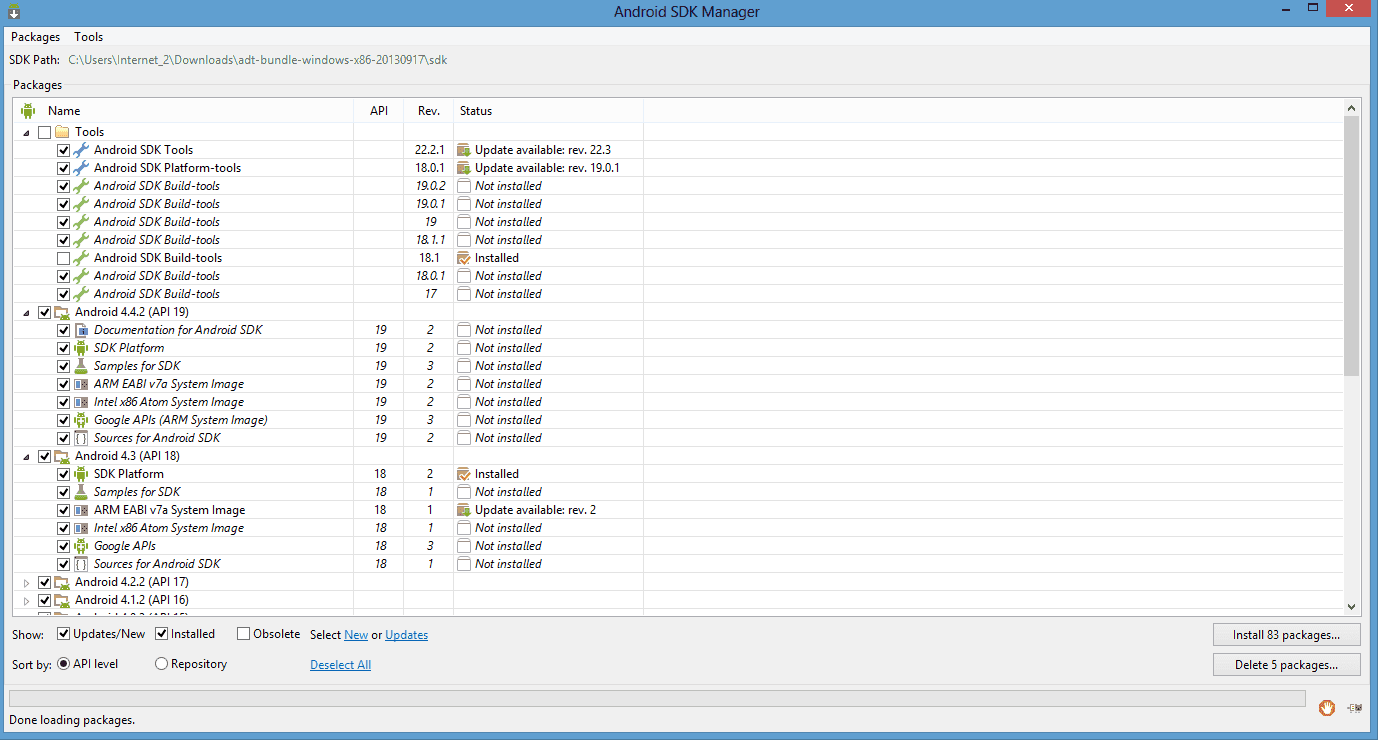
Task: Click the Status column header
Action: tap(548, 111)
